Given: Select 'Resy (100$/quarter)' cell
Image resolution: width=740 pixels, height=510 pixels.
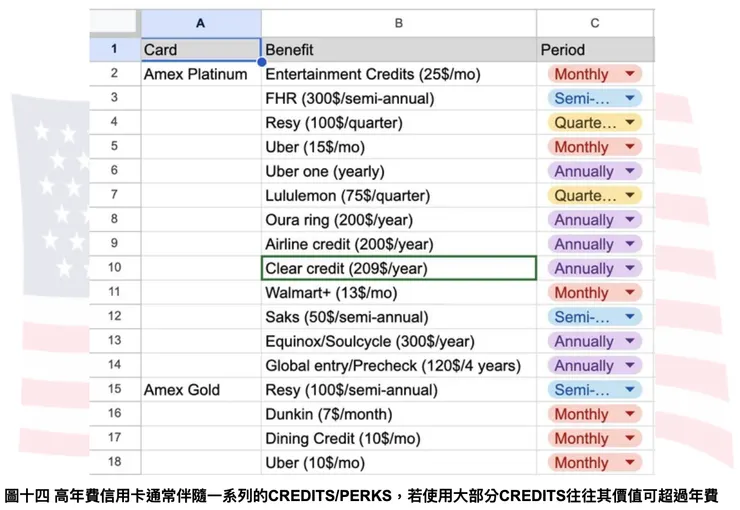Looking at the screenshot, I should 399,123.
